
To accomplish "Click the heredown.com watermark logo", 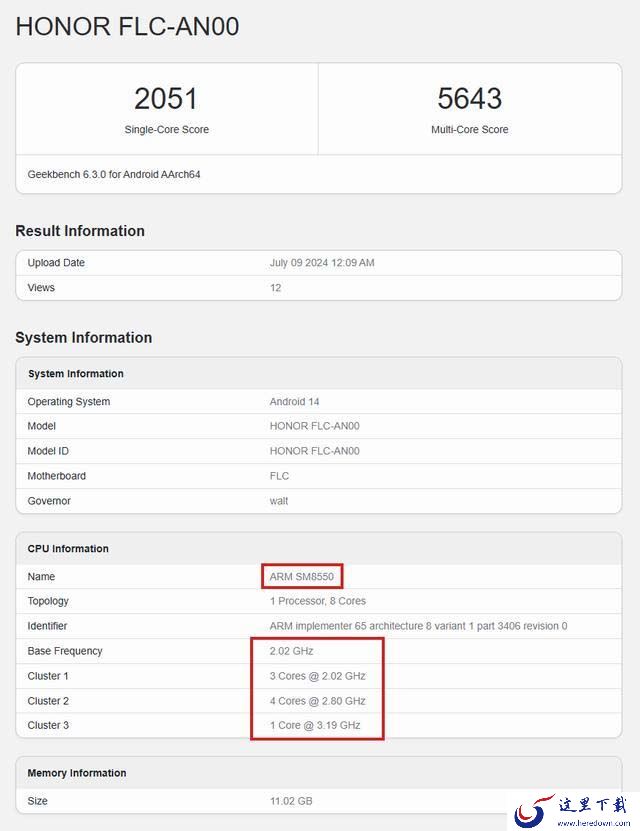I will click(573, 811).
